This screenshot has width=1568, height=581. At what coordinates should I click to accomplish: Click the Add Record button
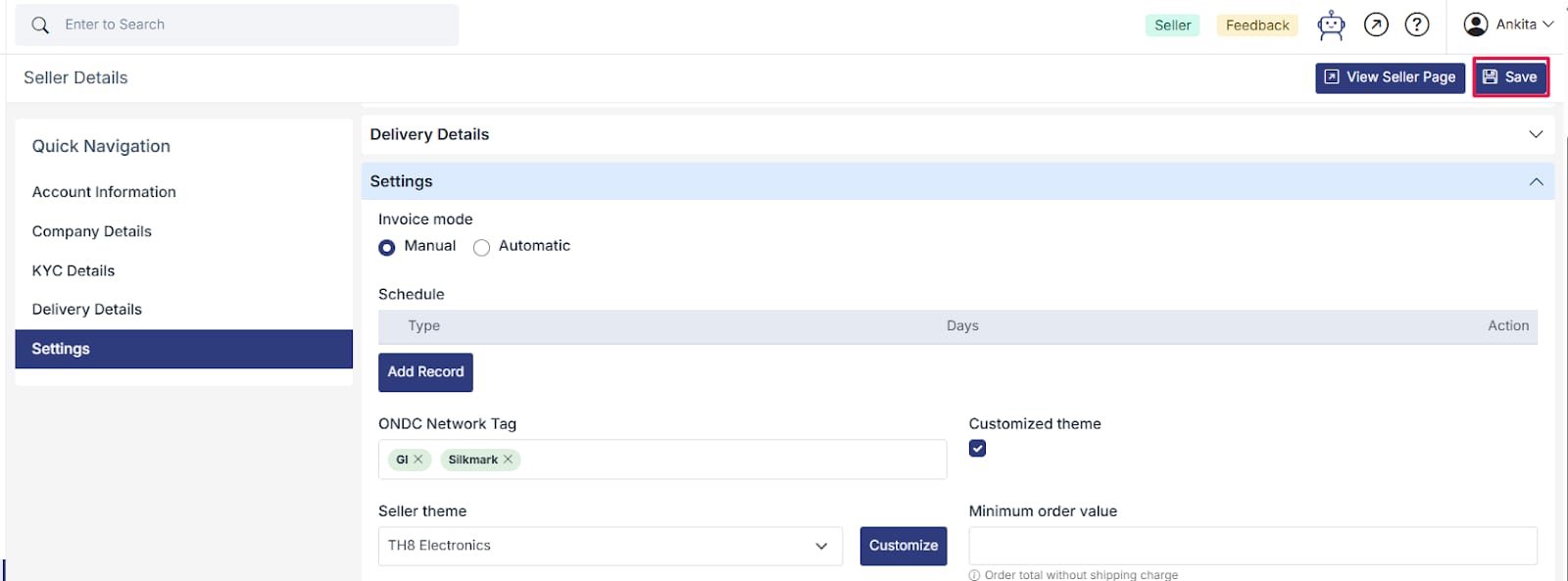click(x=425, y=372)
